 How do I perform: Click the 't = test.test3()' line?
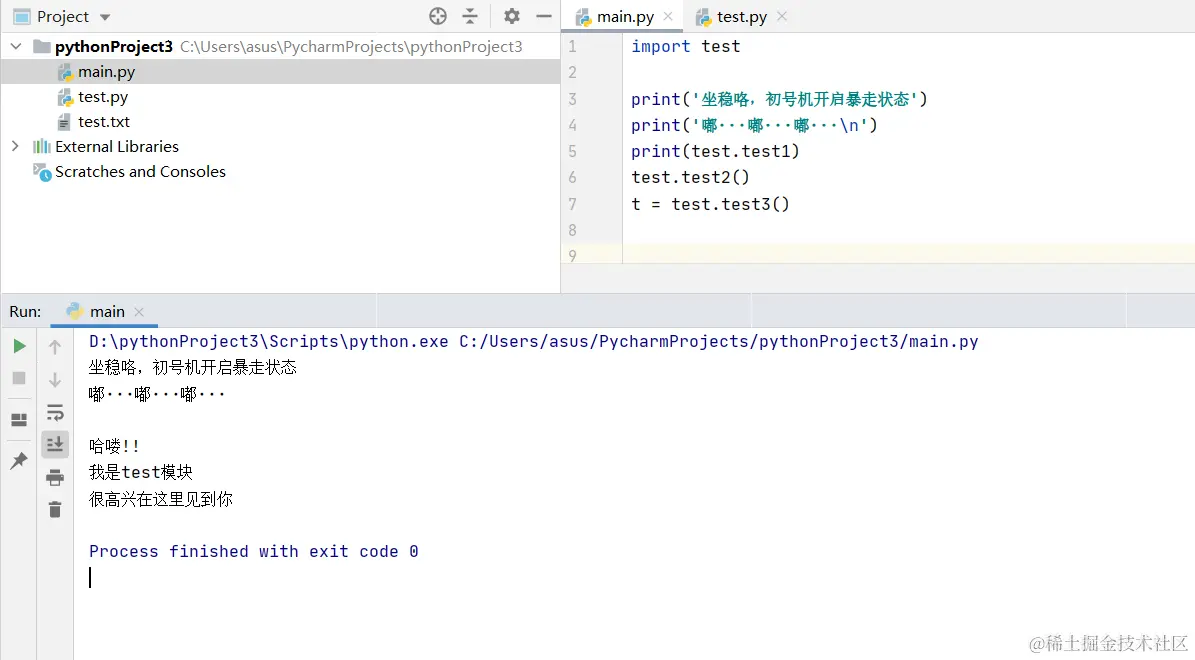tap(710, 203)
